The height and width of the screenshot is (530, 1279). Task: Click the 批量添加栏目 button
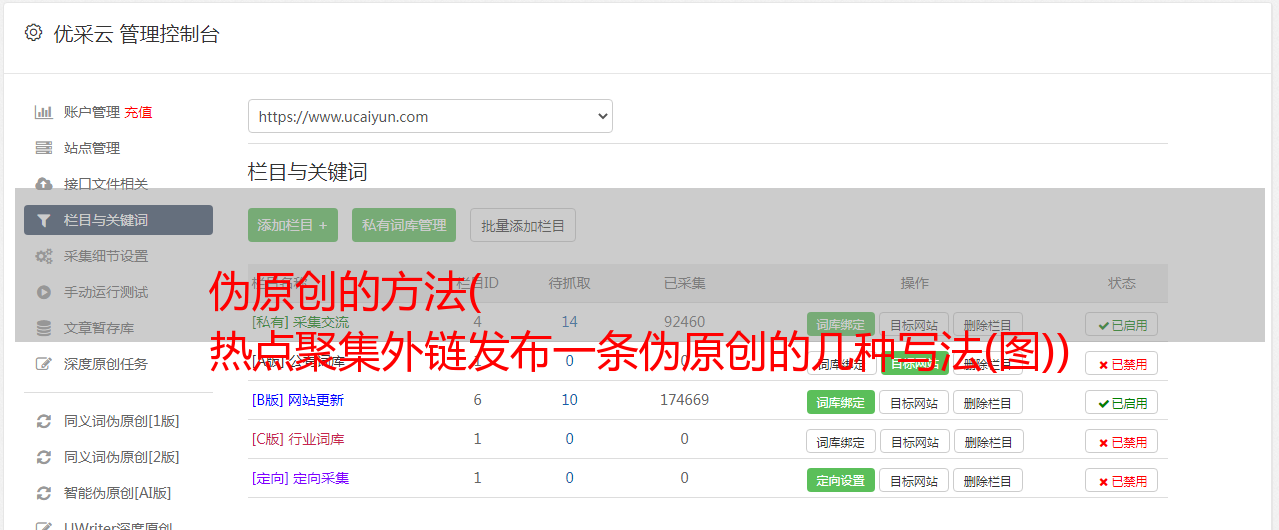(523, 225)
